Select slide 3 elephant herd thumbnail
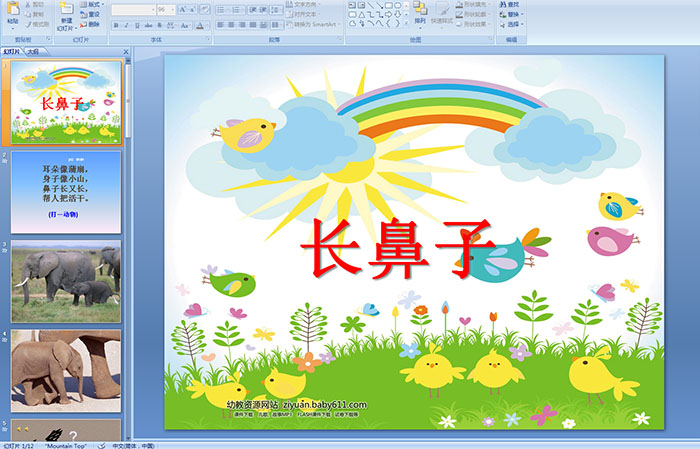 pos(66,281)
